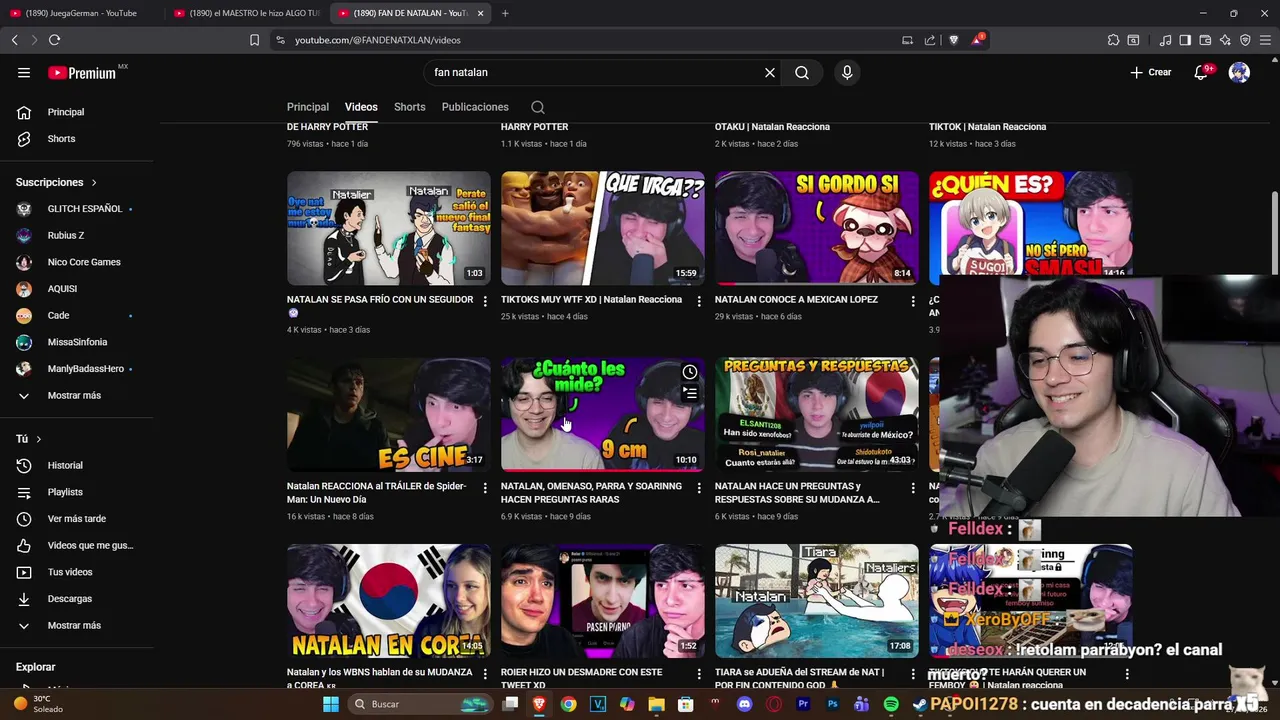Screen dimensions: 1280x720
Task: Switch to JuegaGerman browser tab
Action: click(80, 13)
